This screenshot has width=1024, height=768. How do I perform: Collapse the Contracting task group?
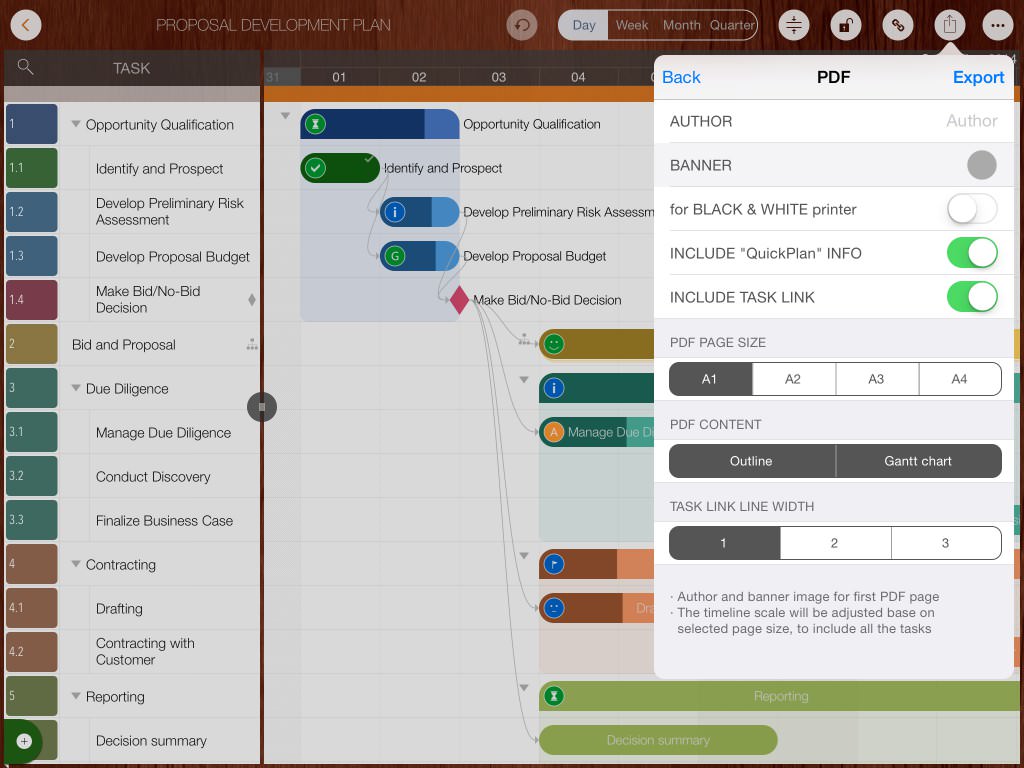(x=76, y=565)
